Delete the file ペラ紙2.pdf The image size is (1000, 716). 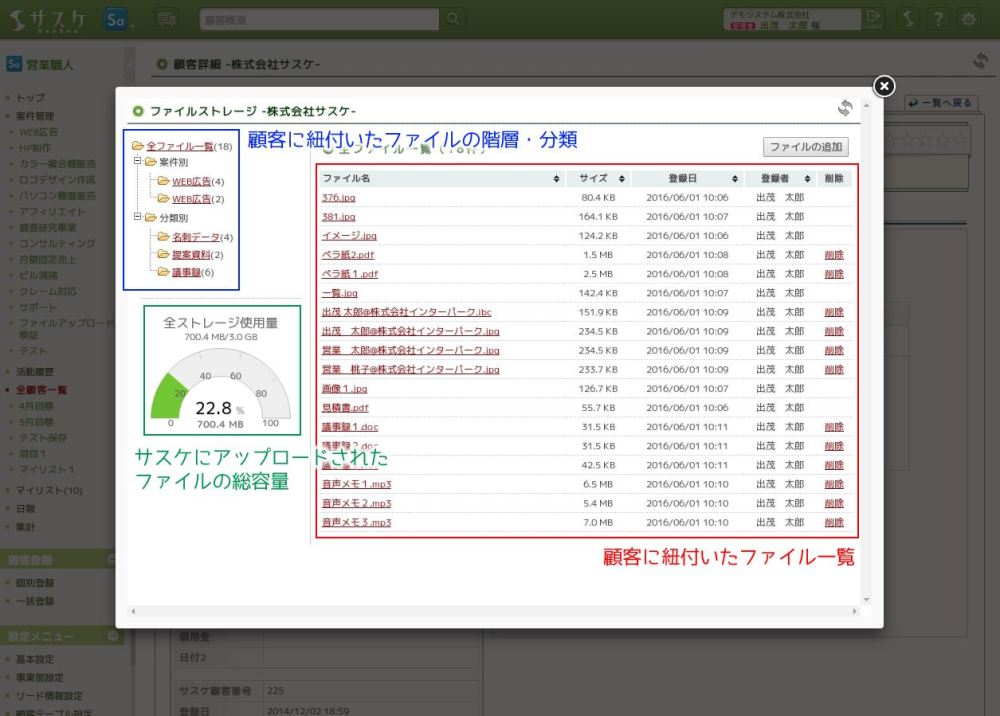point(833,255)
